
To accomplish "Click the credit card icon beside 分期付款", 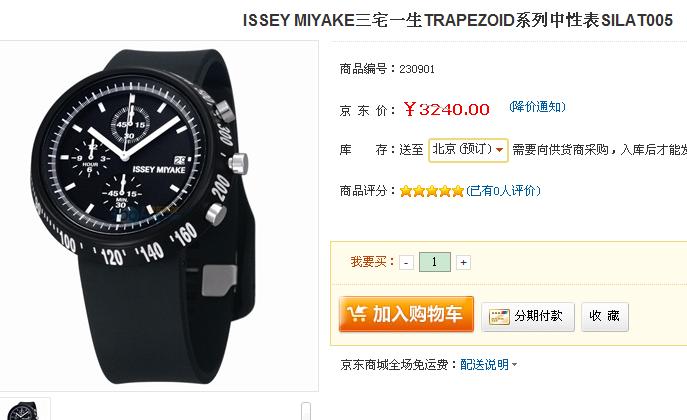I will [x=499, y=317].
